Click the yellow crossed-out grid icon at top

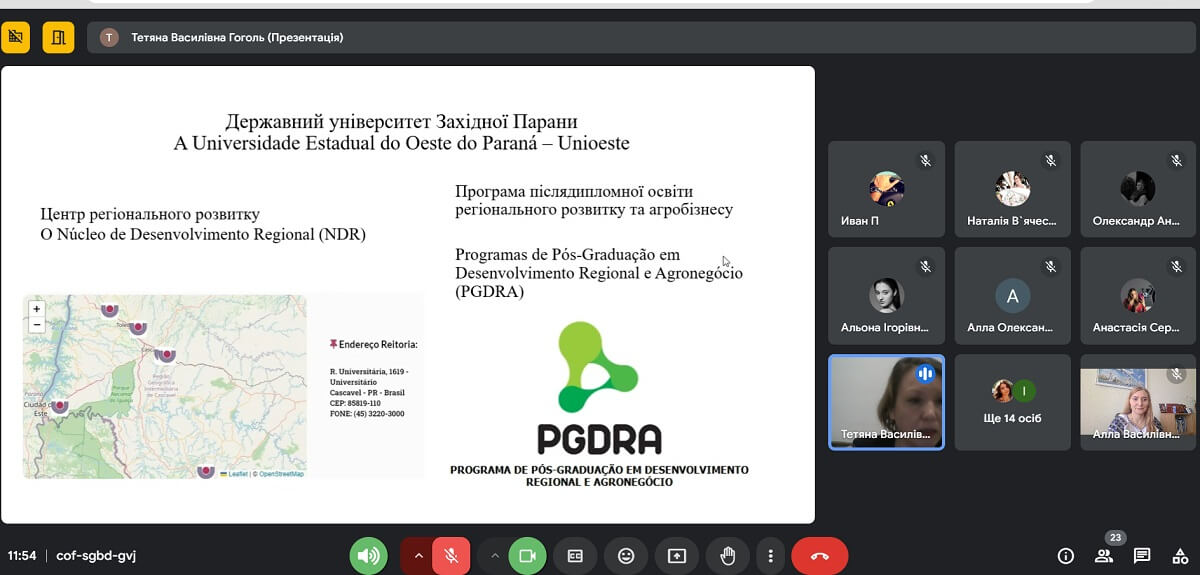click(15, 38)
